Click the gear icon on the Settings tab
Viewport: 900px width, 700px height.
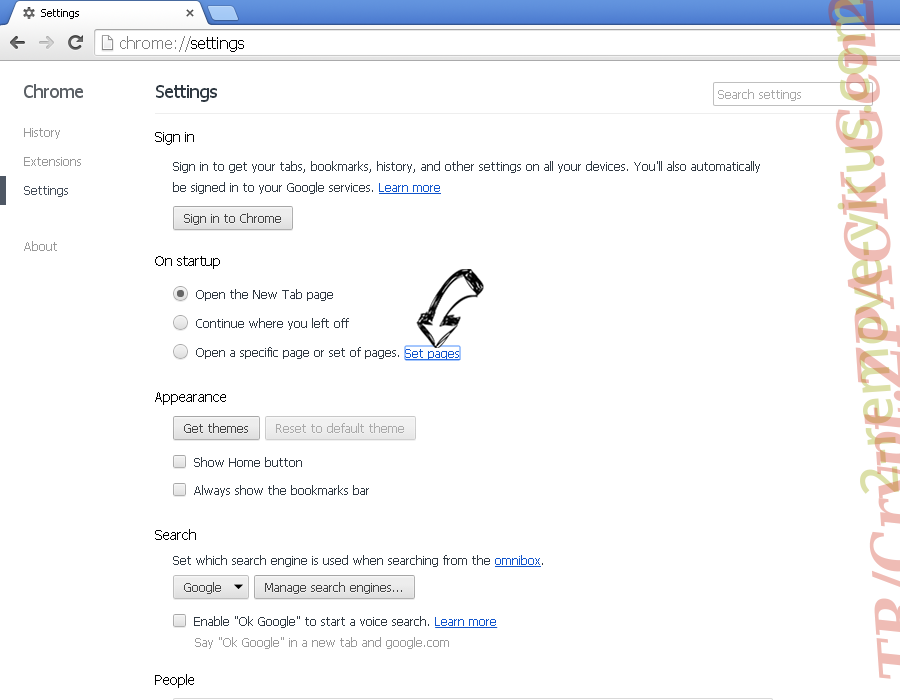(29, 13)
